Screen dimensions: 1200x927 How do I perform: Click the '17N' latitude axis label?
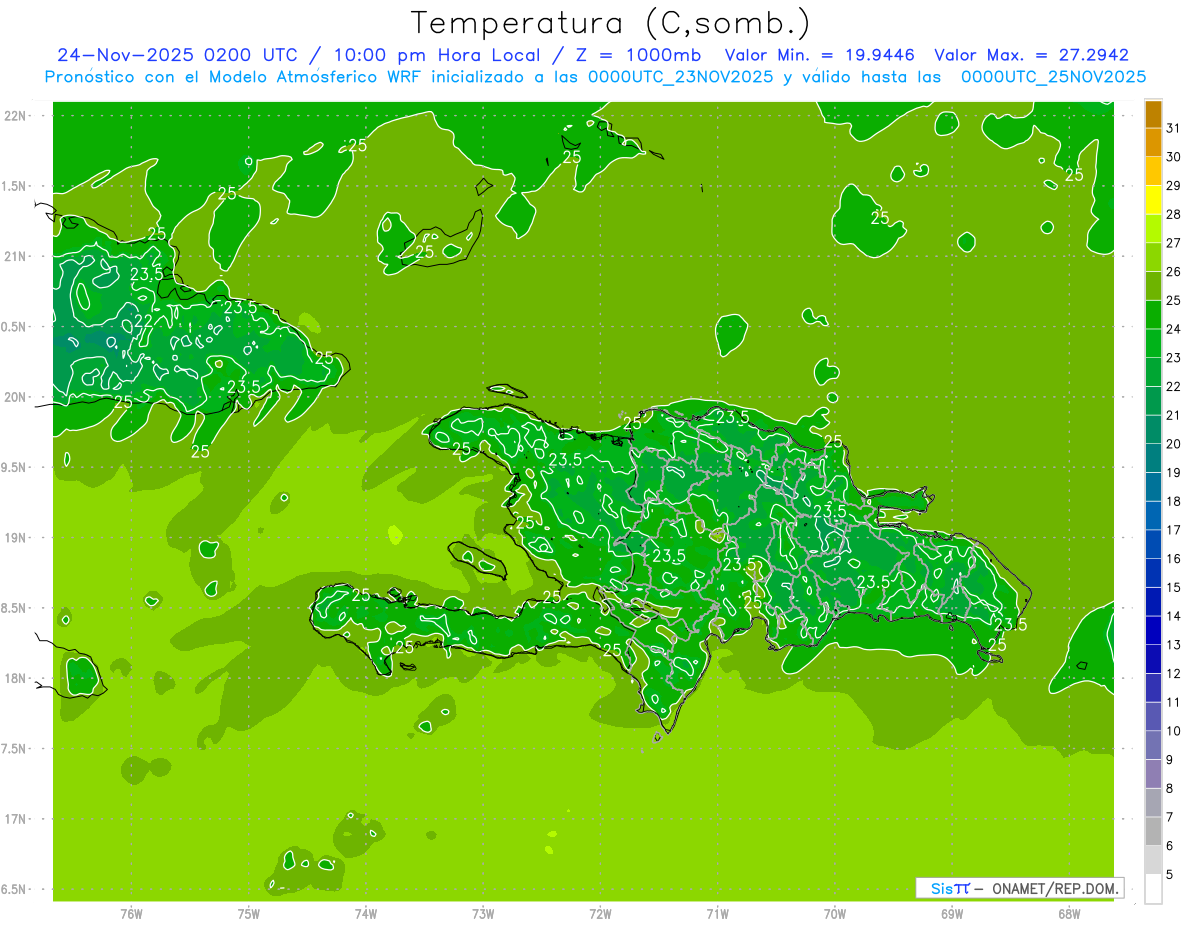[x=14, y=819]
